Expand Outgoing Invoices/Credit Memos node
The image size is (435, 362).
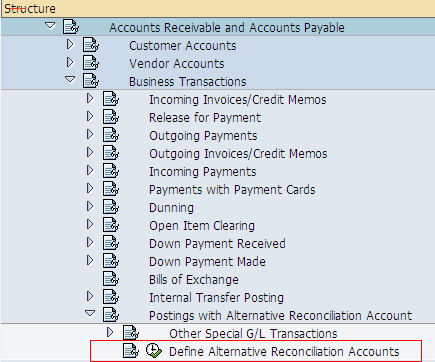(90, 152)
